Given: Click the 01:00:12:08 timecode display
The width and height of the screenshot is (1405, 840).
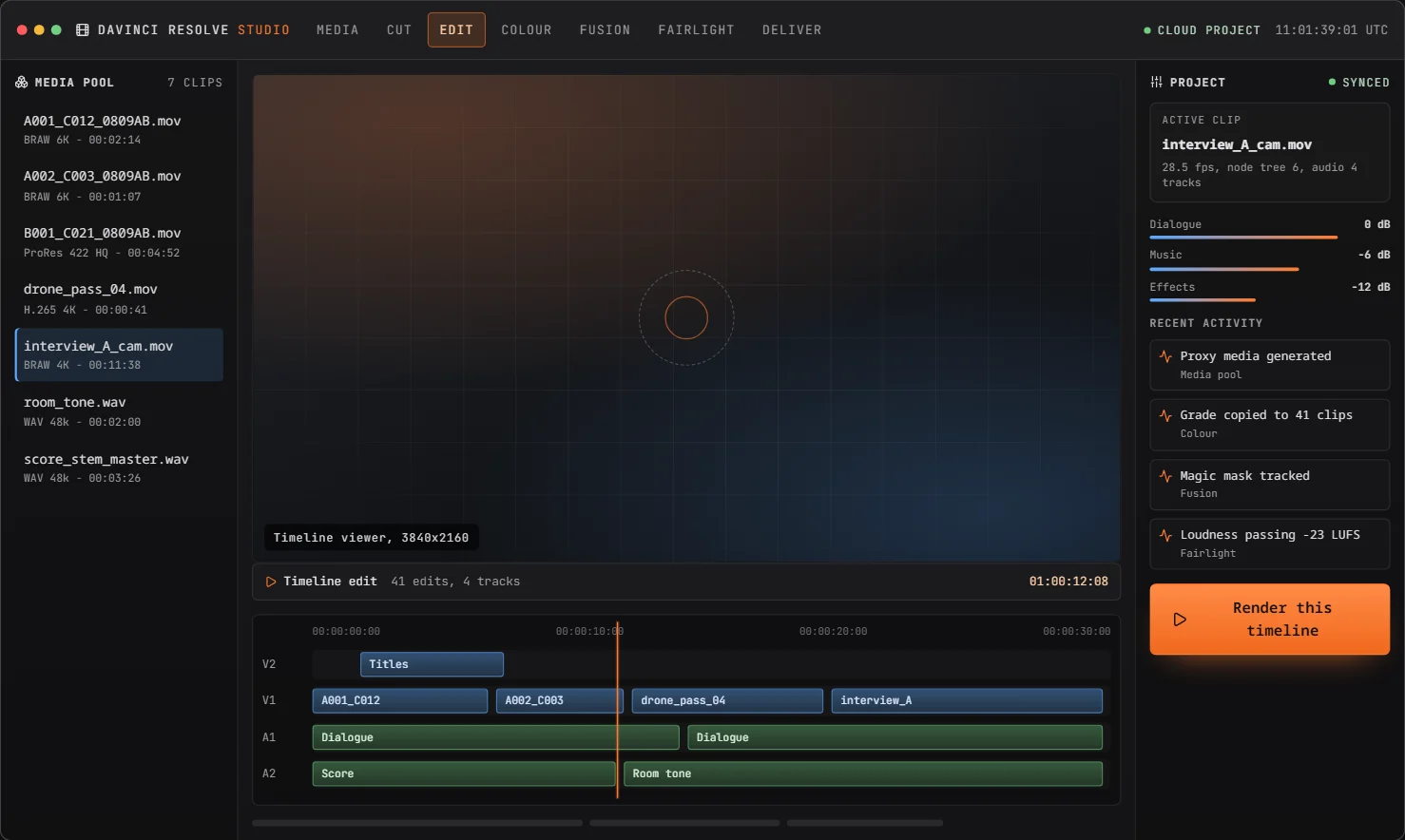Looking at the screenshot, I should coord(1068,582).
